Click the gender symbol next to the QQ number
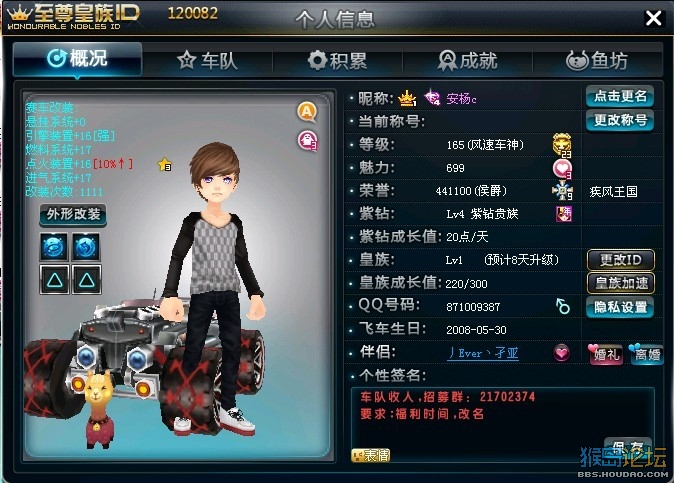The height and width of the screenshot is (483, 674). pos(562,306)
